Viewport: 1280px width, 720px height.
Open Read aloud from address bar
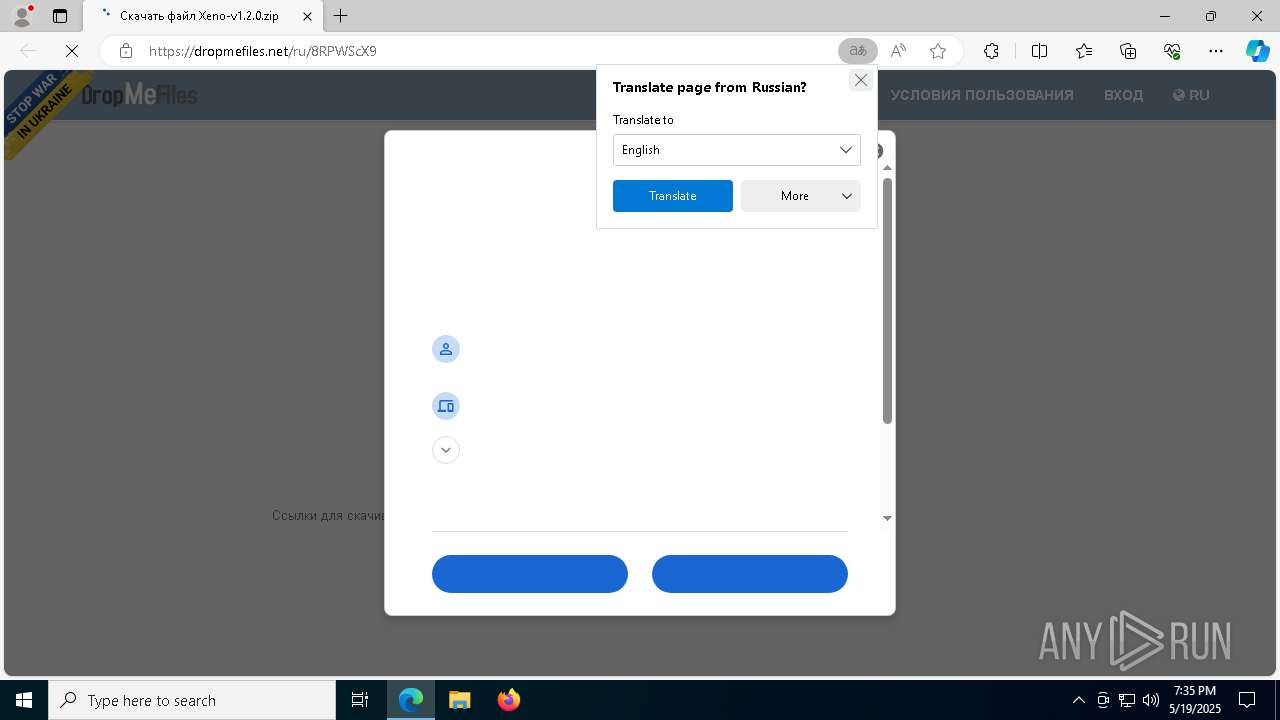(x=898, y=51)
